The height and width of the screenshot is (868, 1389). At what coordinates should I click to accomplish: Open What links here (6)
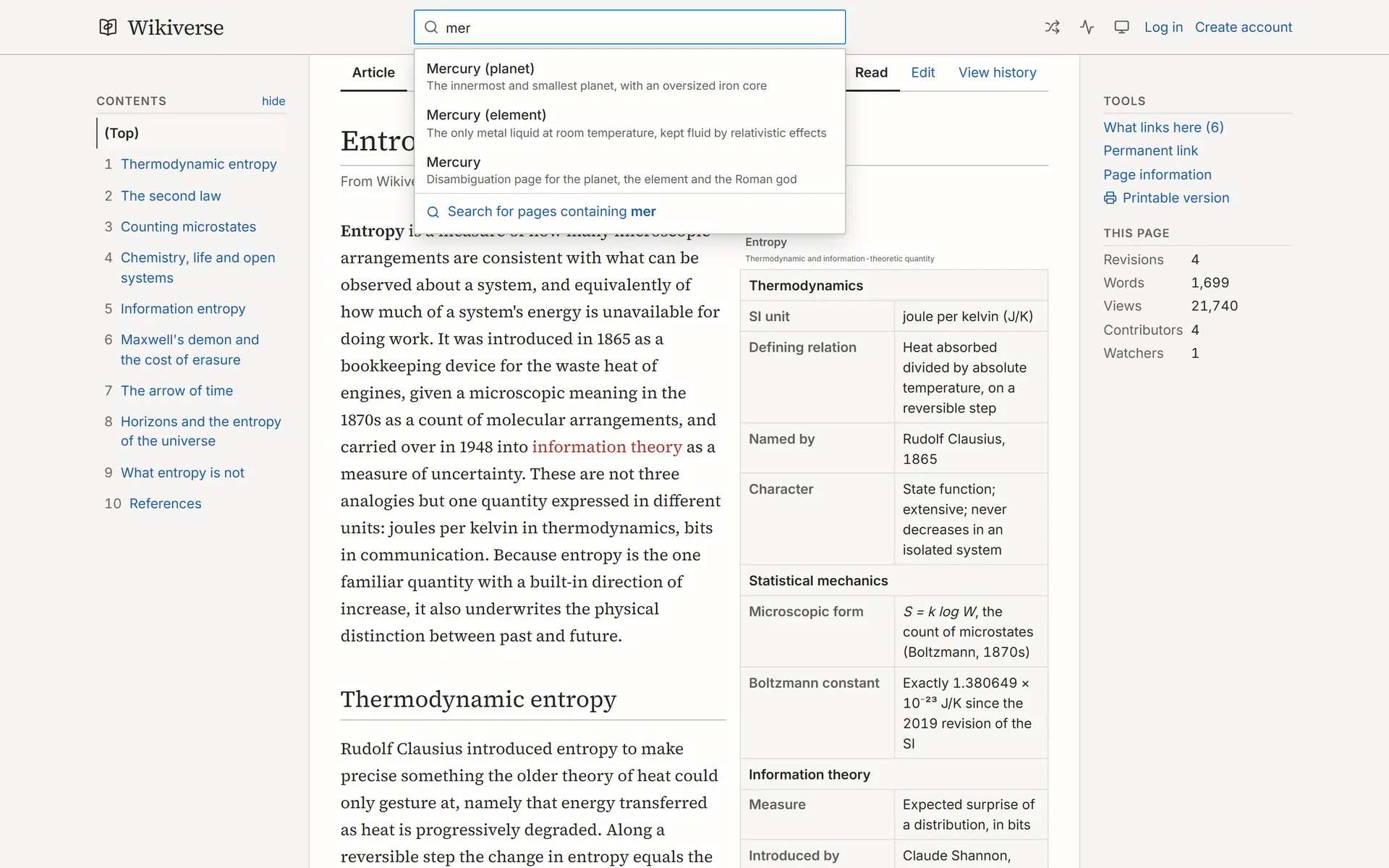coord(1163,127)
